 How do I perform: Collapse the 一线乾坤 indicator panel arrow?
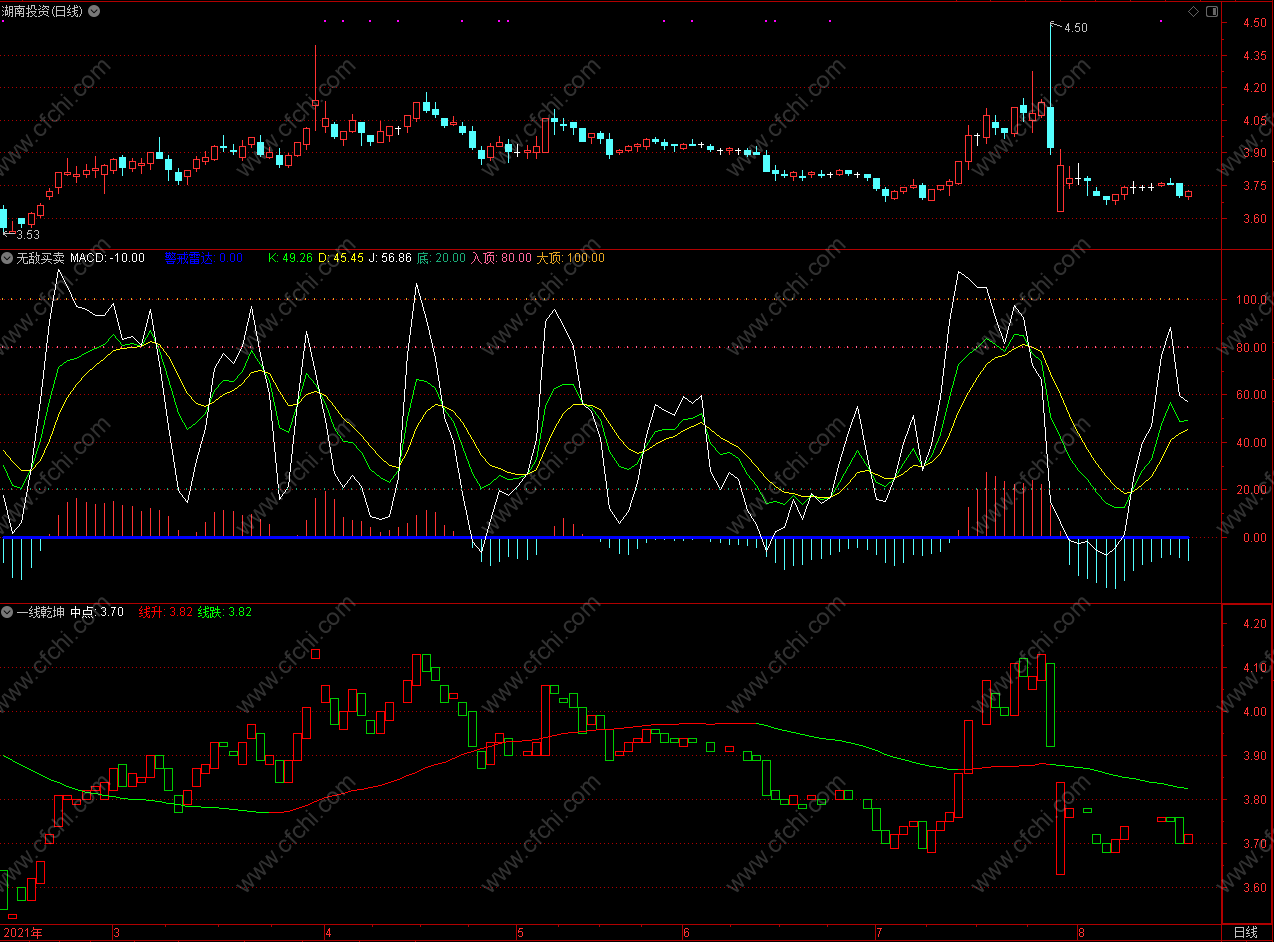pos(8,612)
